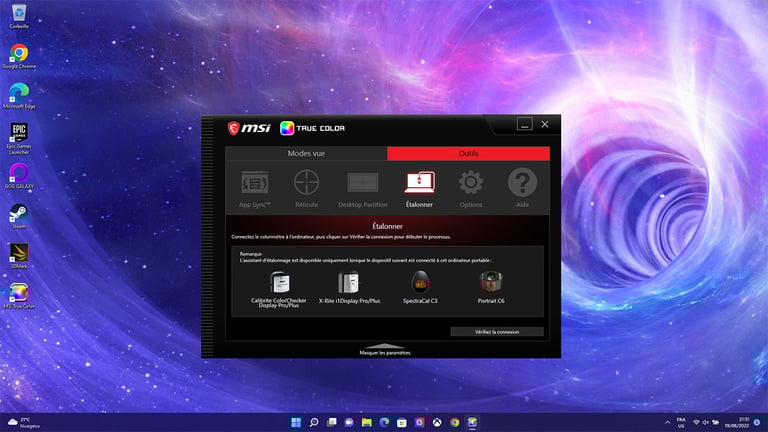Open Steam desktop shortcut

point(19,216)
